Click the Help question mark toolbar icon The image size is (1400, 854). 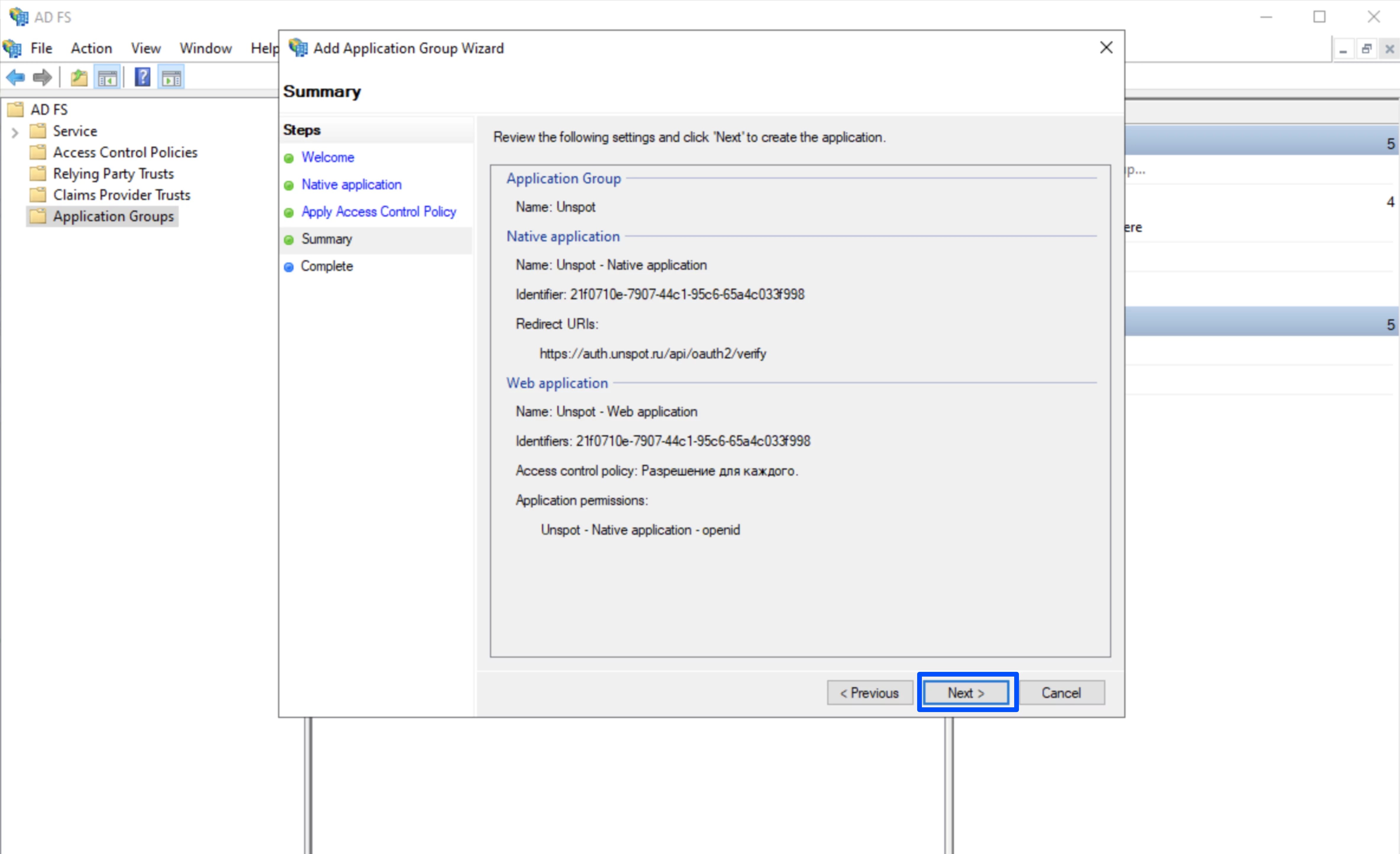(142, 77)
